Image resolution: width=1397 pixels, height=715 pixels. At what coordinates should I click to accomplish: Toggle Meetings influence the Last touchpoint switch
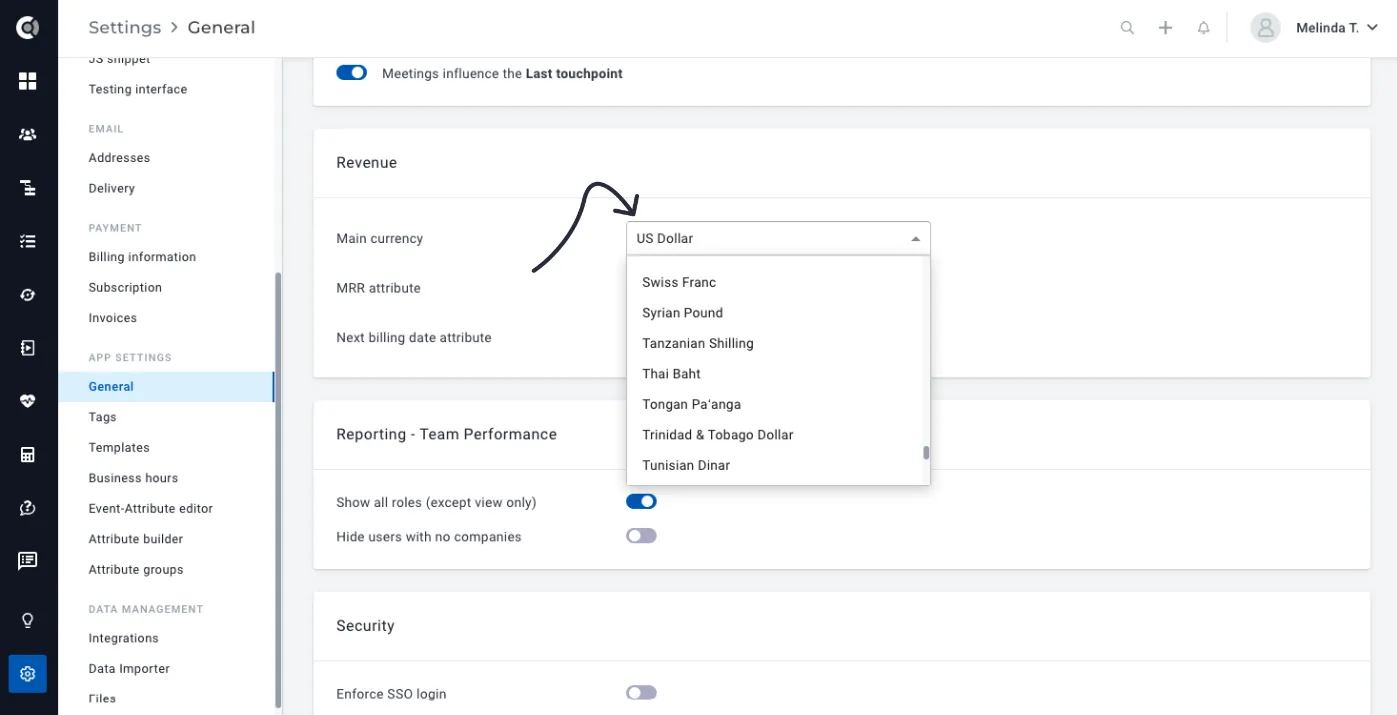click(x=352, y=73)
